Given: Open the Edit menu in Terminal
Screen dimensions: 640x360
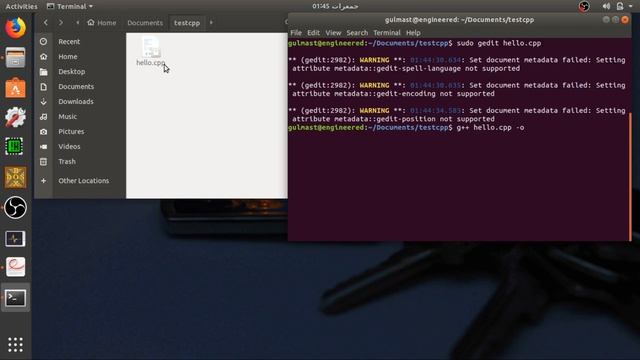Looking at the screenshot, I should 313,33.
